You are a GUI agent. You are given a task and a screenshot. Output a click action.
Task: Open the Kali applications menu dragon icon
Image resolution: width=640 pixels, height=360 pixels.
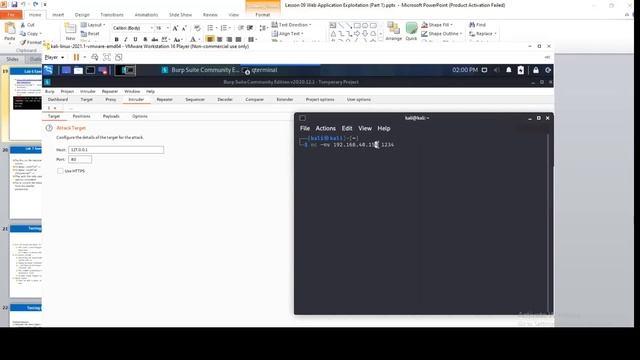coord(49,70)
